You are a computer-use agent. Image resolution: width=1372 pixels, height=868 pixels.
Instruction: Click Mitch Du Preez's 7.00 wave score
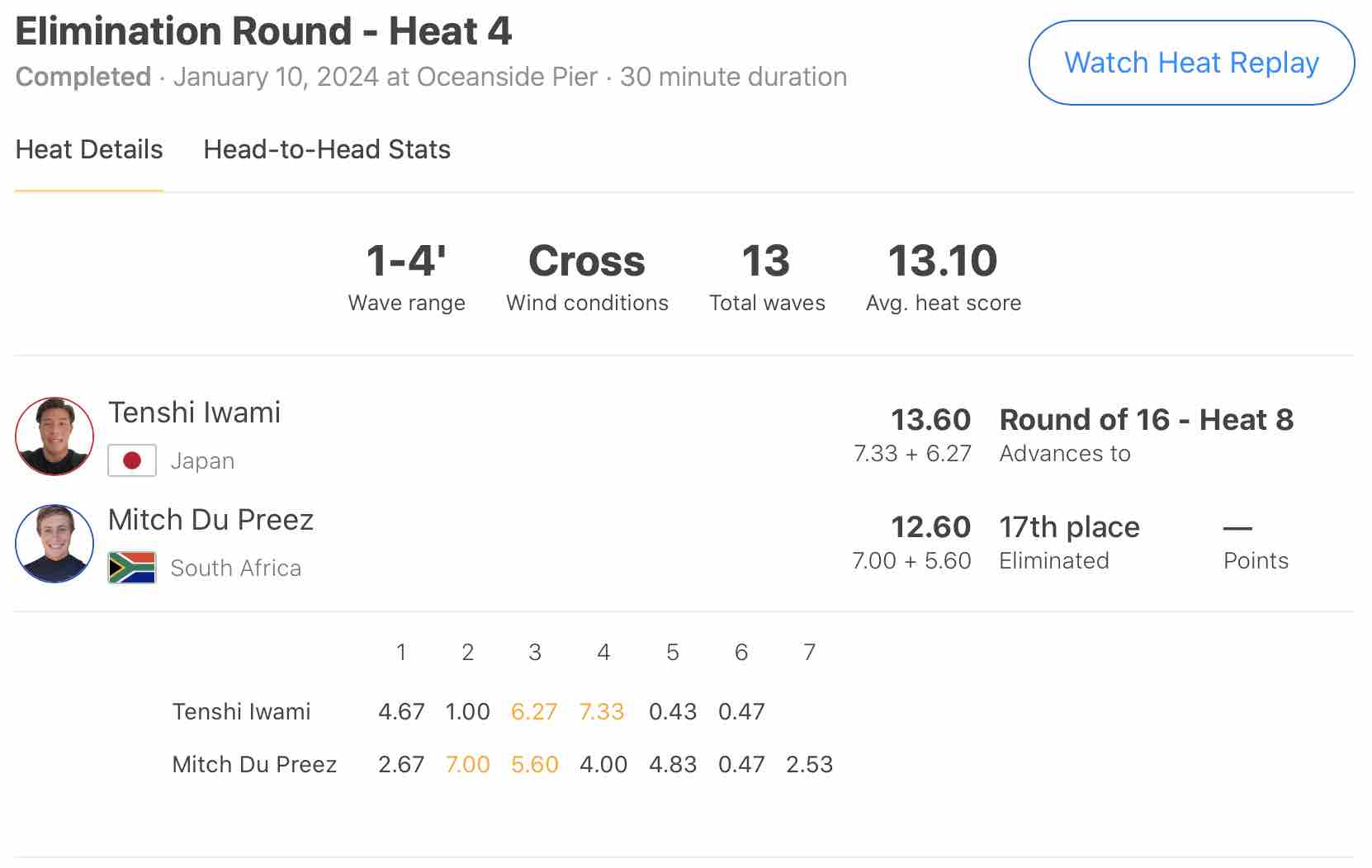pyautogui.click(x=467, y=764)
